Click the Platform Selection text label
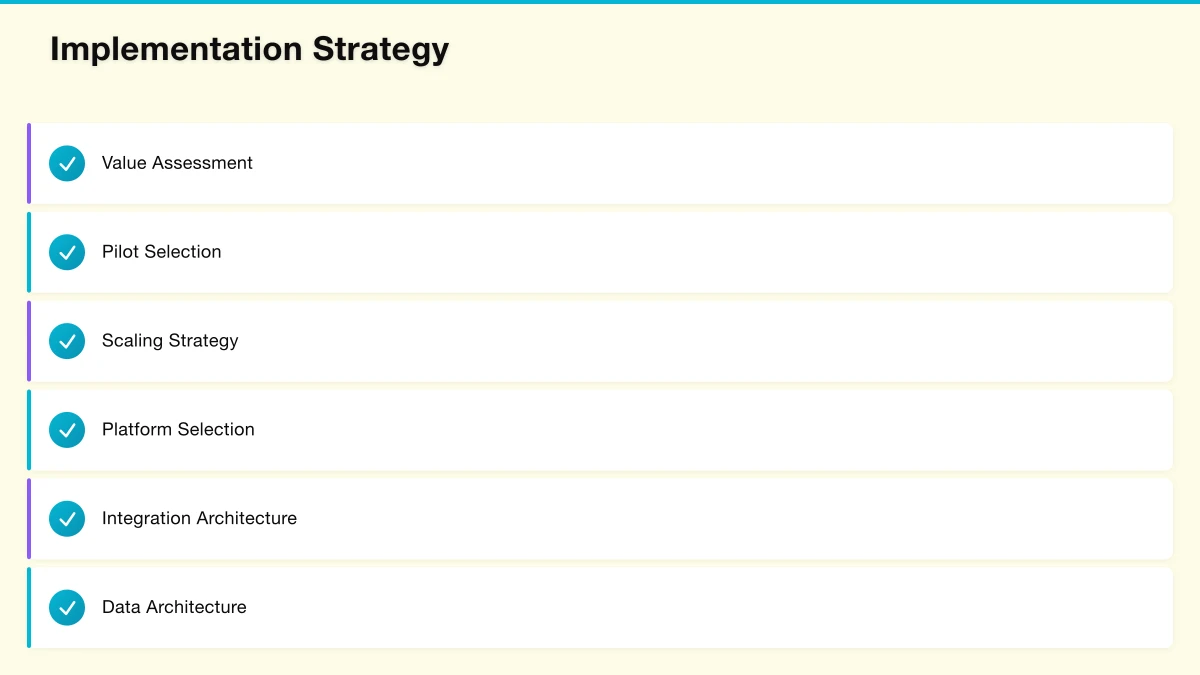The height and width of the screenshot is (675, 1200). [178, 430]
